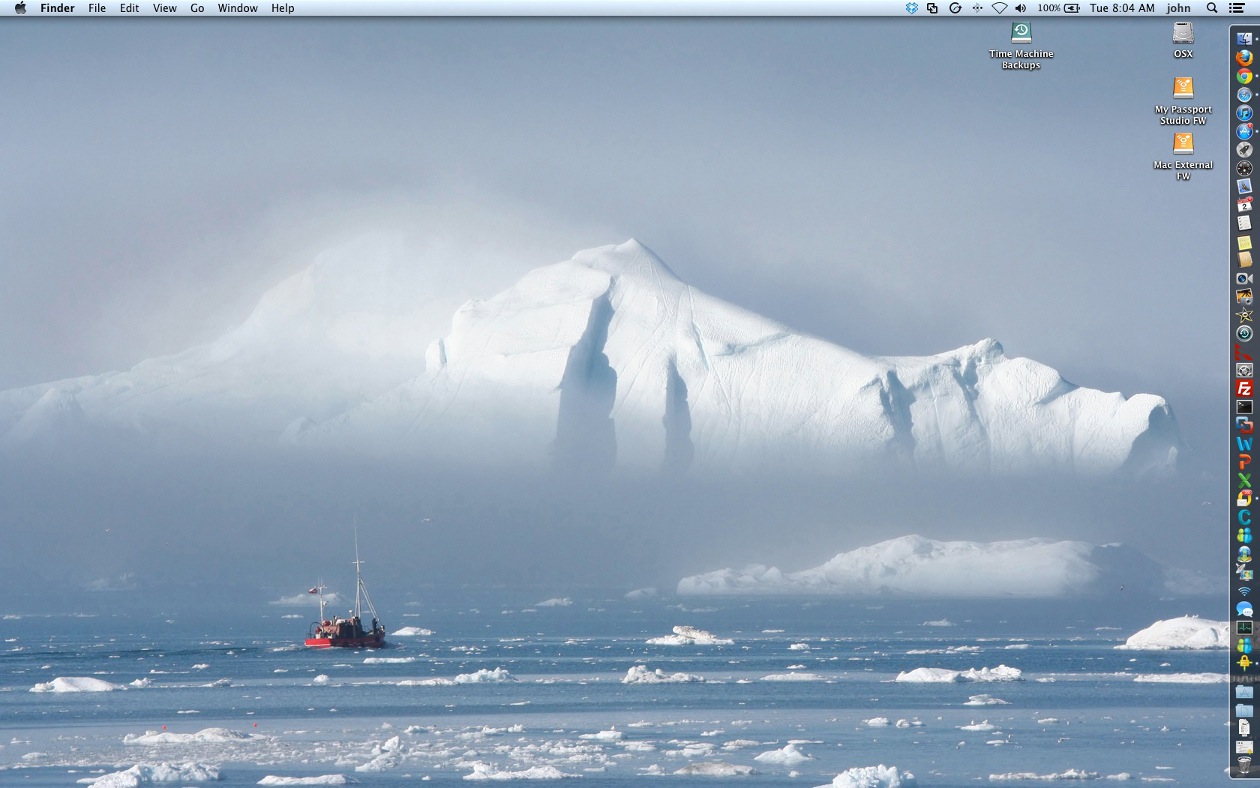Open the yellow Notes icon in Dock

pos(1244,242)
